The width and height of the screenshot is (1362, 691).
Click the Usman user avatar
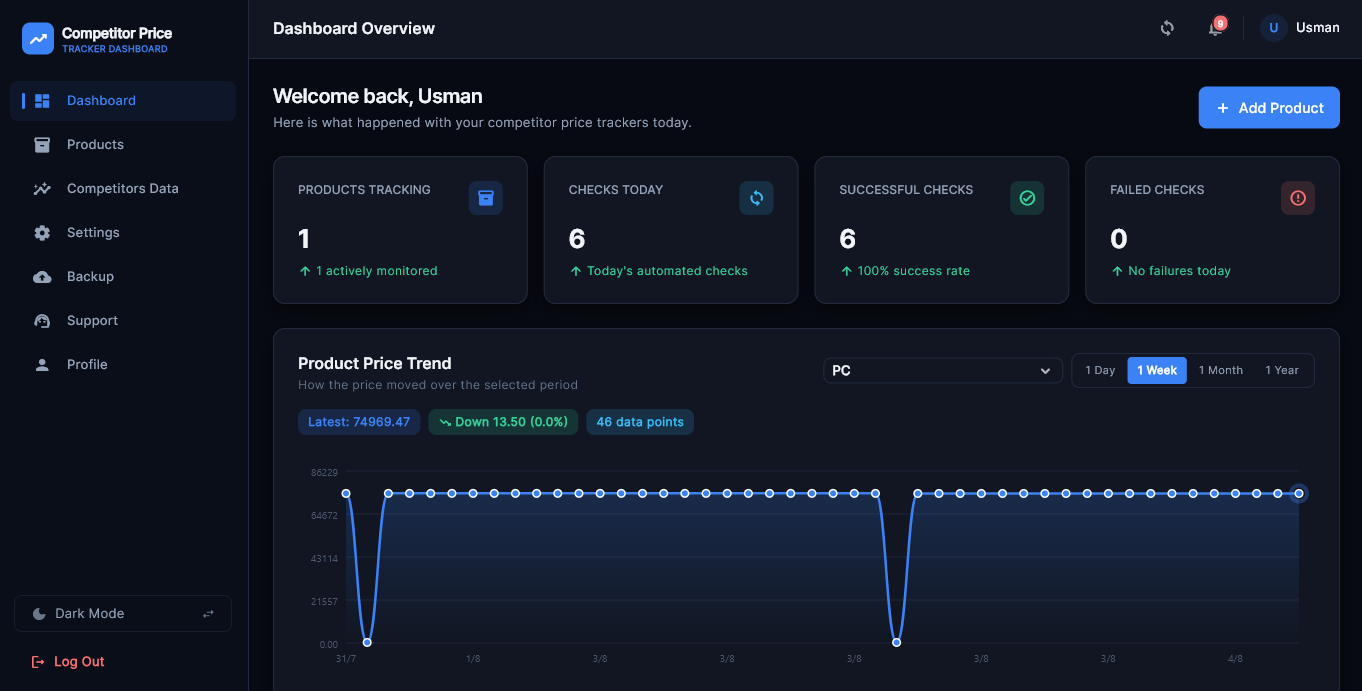click(x=1273, y=28)
